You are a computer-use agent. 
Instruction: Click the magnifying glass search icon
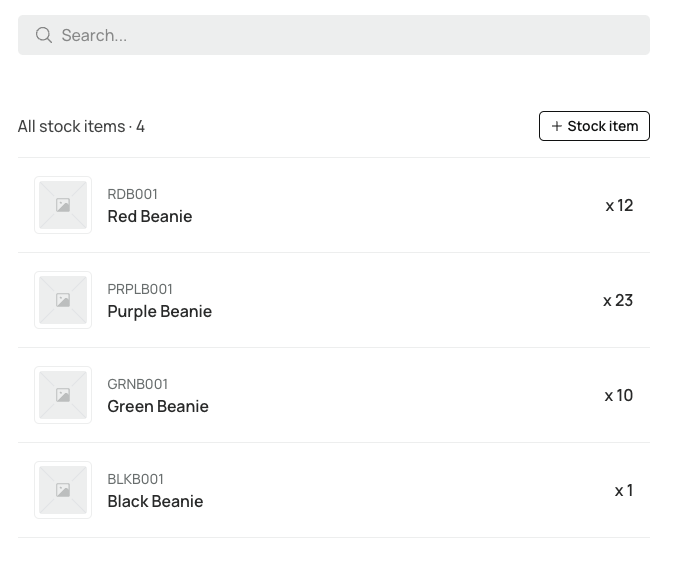44,35
